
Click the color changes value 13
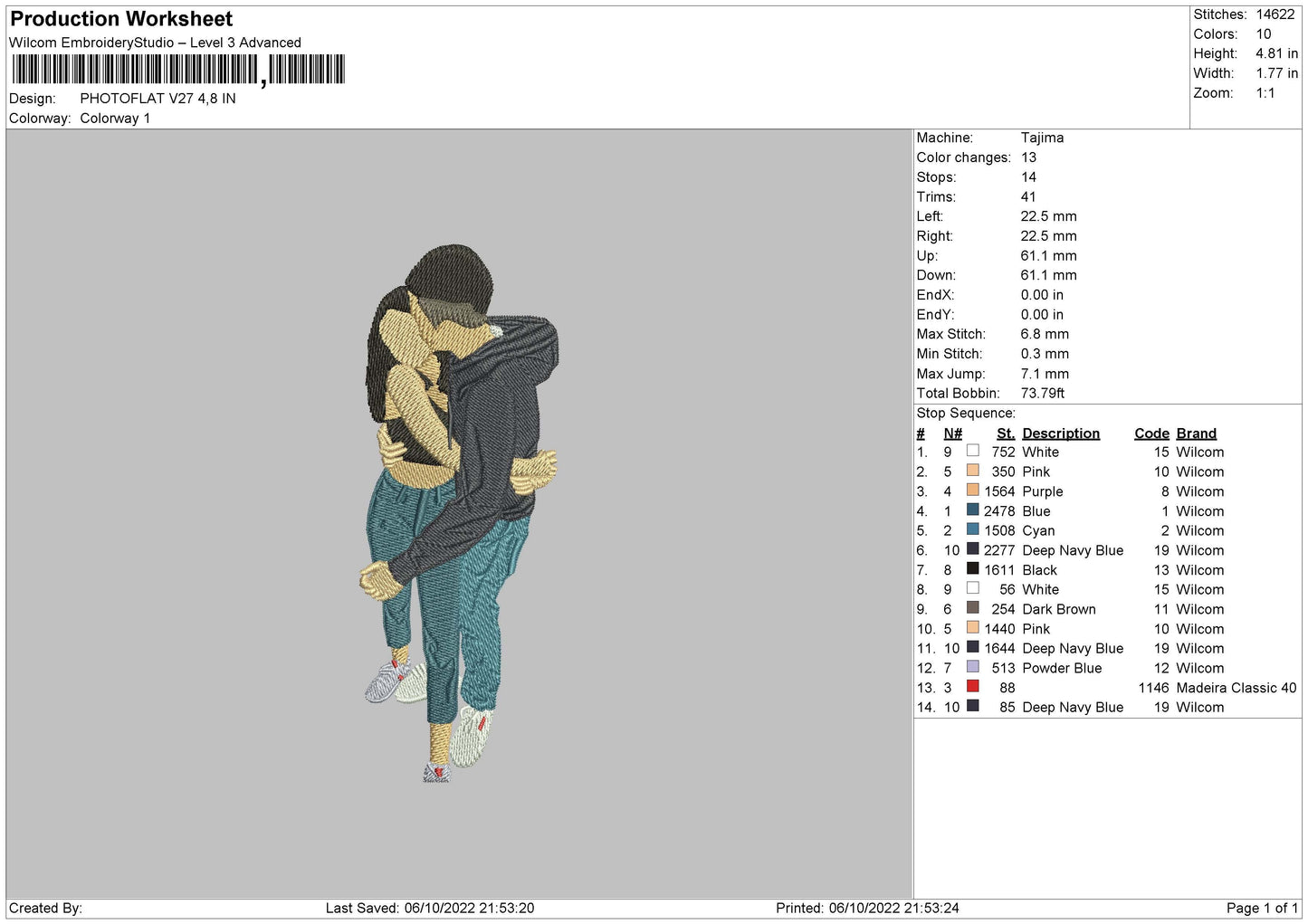click(1028, 157)
